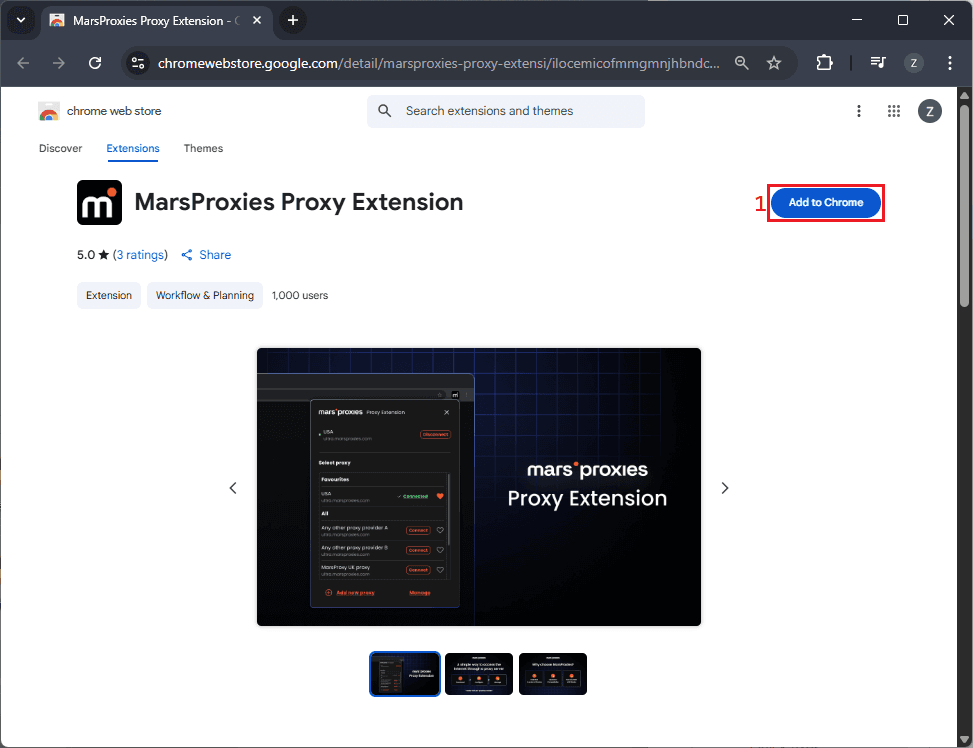Click the Search extensions and themes field
Image resolution: width=973 pixels, height=748 pixels.
tap(506, 111)
